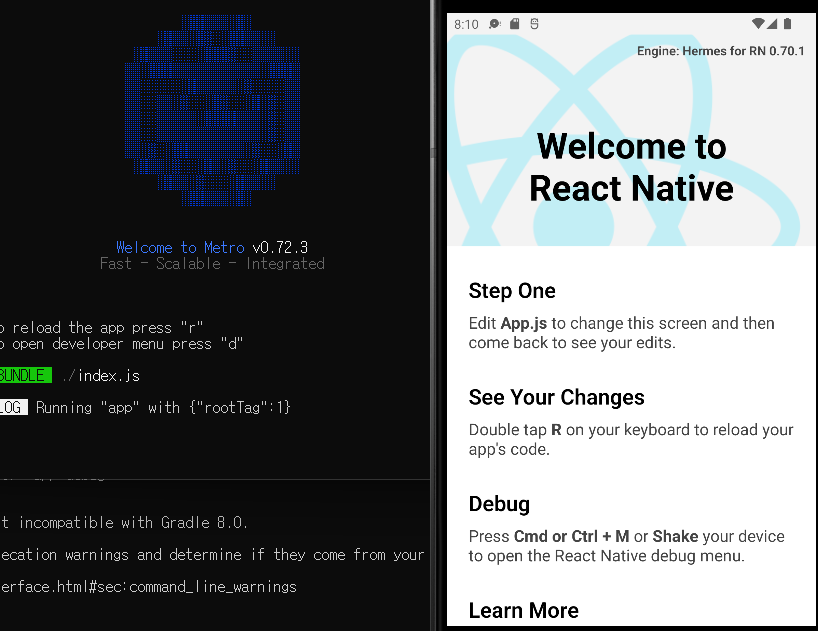Click the cellular signal icon in status bar

point(772,23)
